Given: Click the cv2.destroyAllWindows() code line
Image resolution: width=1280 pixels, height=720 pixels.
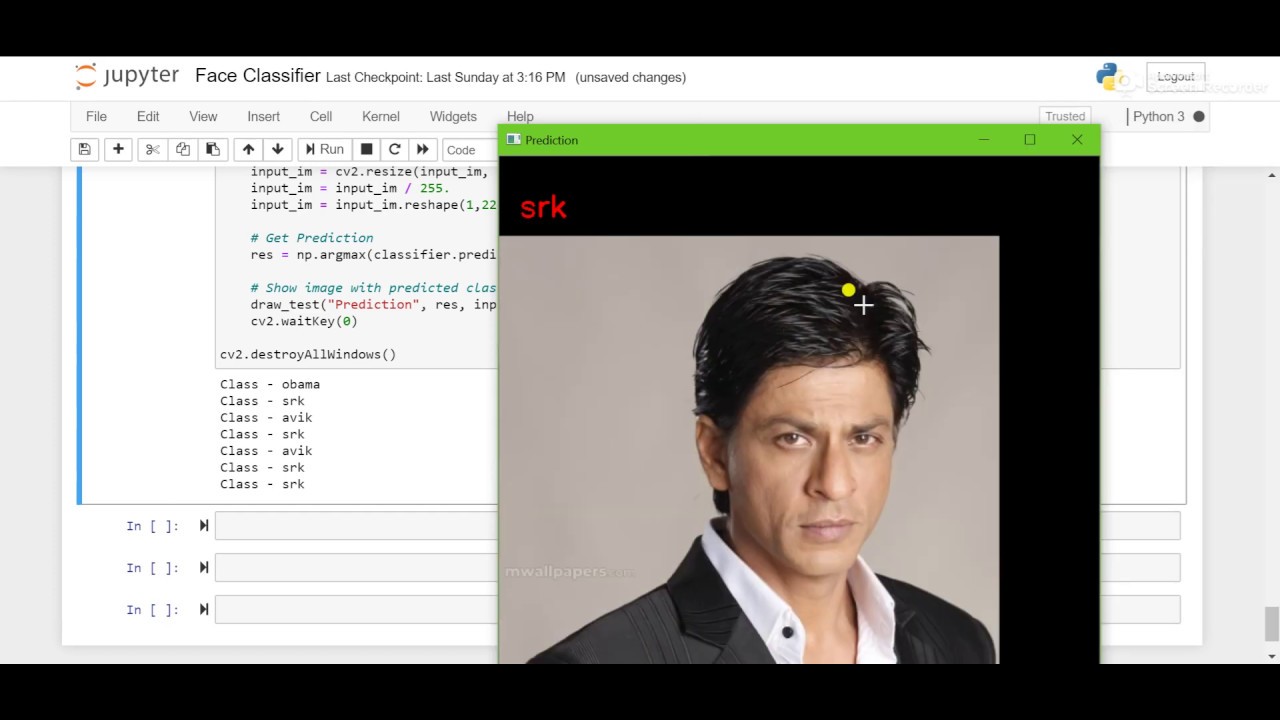Looking at the screenshot, I should click(308, 354).
